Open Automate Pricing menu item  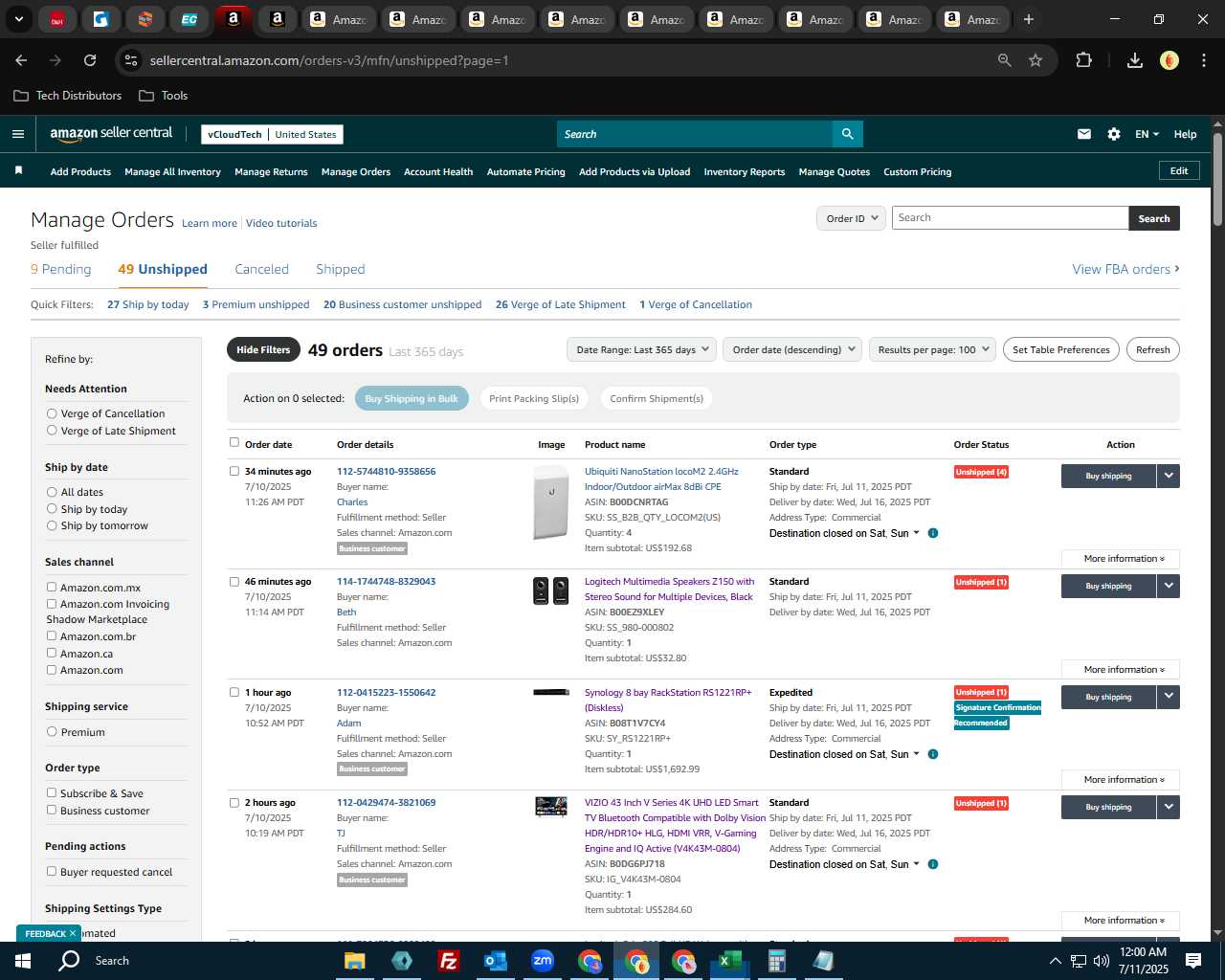[526, 172]
